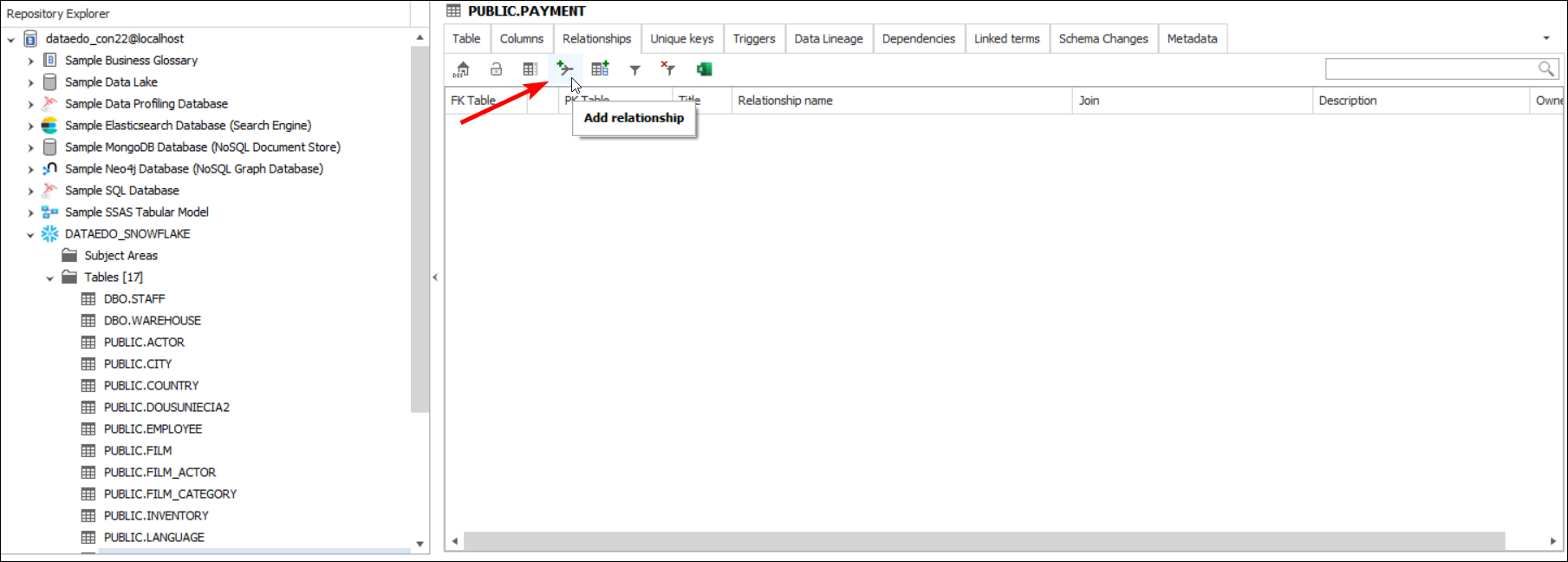Viewport: 1568px width, 562px height.
Task: Export to Excel using the green icon
Action: (x=704, y=69)
